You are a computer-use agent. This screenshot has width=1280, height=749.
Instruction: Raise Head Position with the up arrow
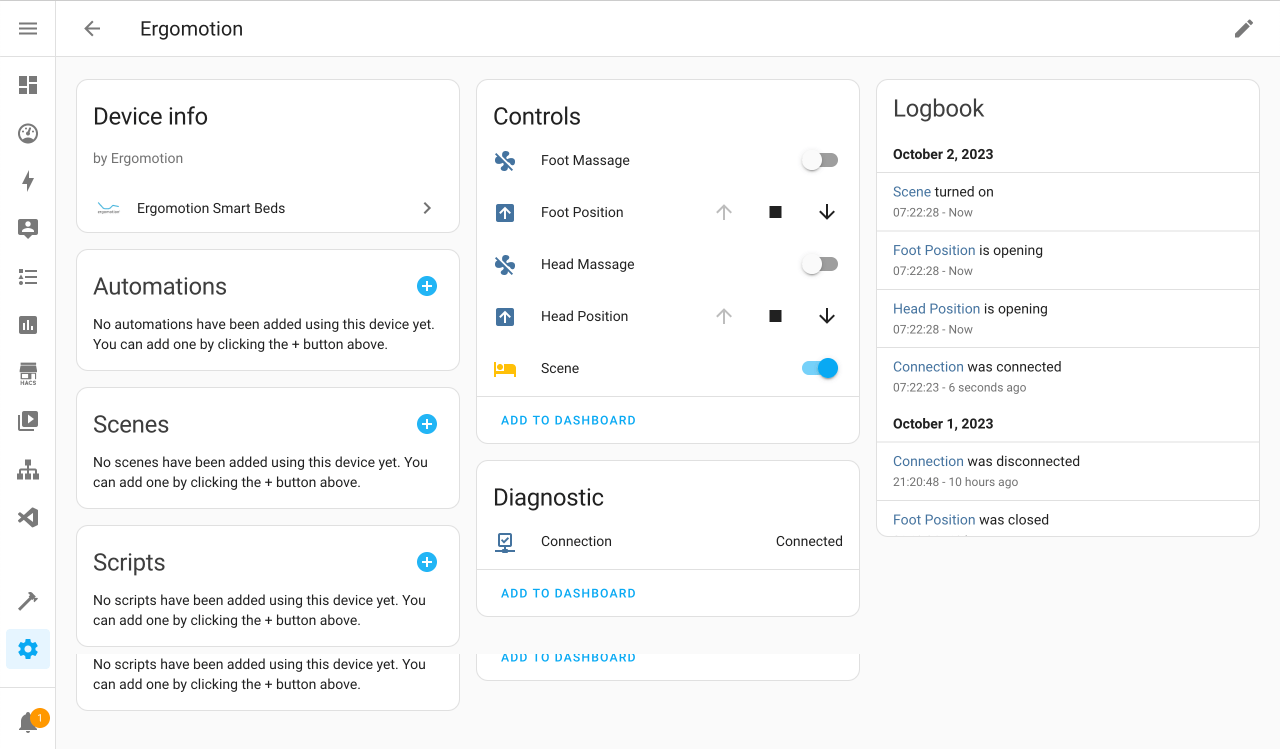tap(724, 316)
